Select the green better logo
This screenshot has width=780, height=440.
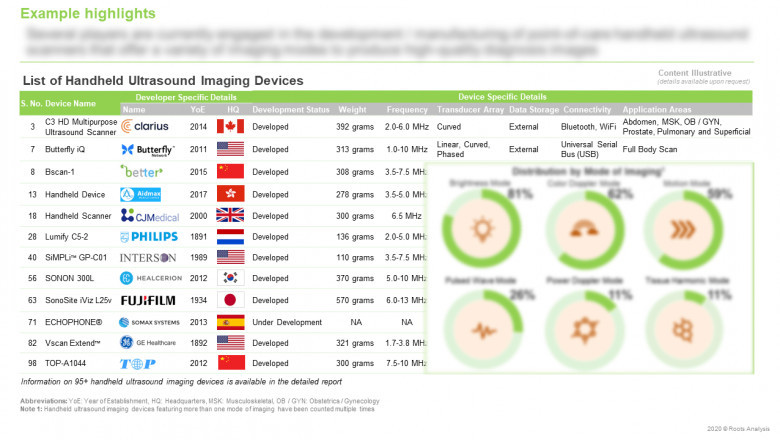(x=141, y=172)
